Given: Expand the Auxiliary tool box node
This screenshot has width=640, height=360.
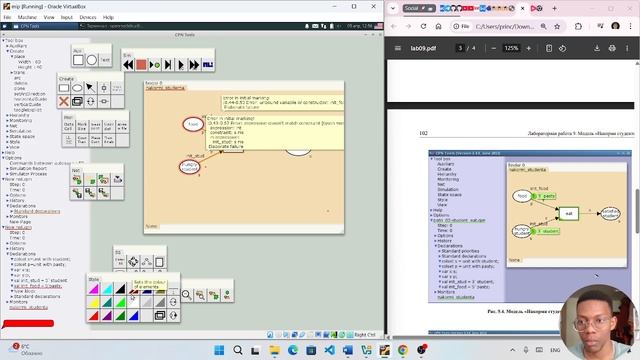Looking at the screenshot, I should pos(7,46).
